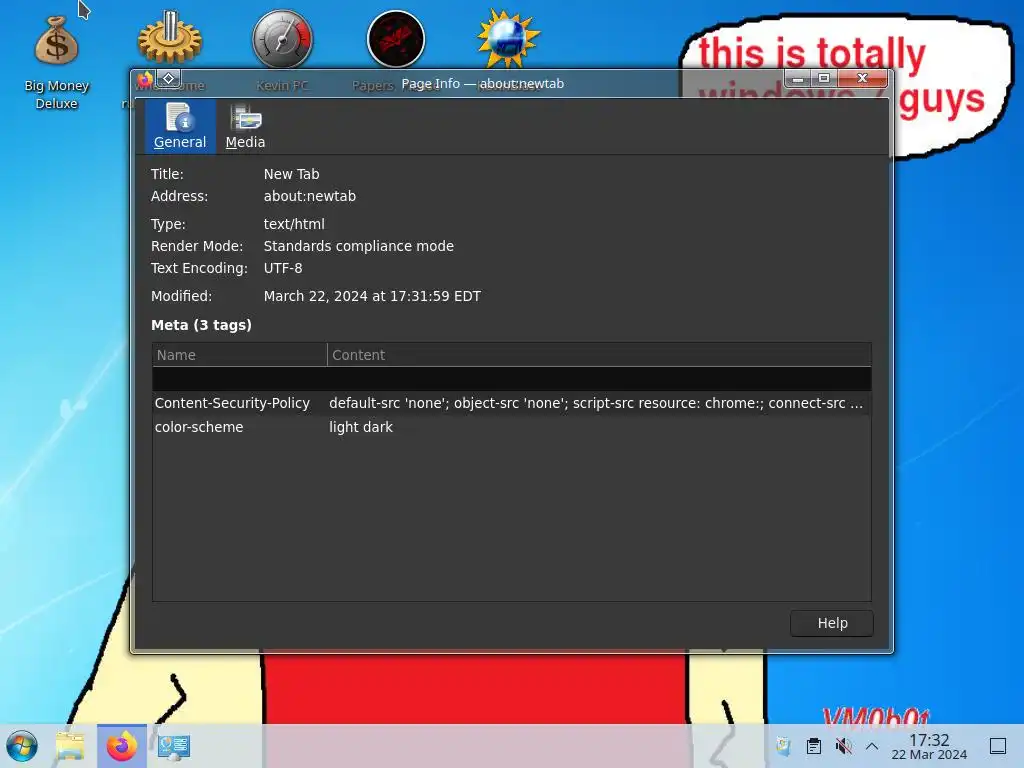The width and height of the screenshot is (1024, 768).
Task: Click the show desktop button in the taskbar
Action: coord(998,746)
